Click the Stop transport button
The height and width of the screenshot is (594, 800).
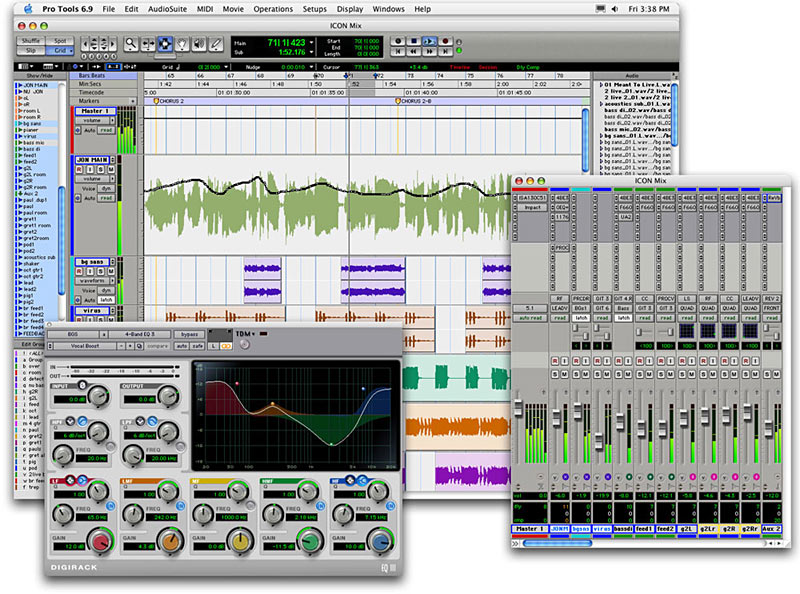[414, 41]
